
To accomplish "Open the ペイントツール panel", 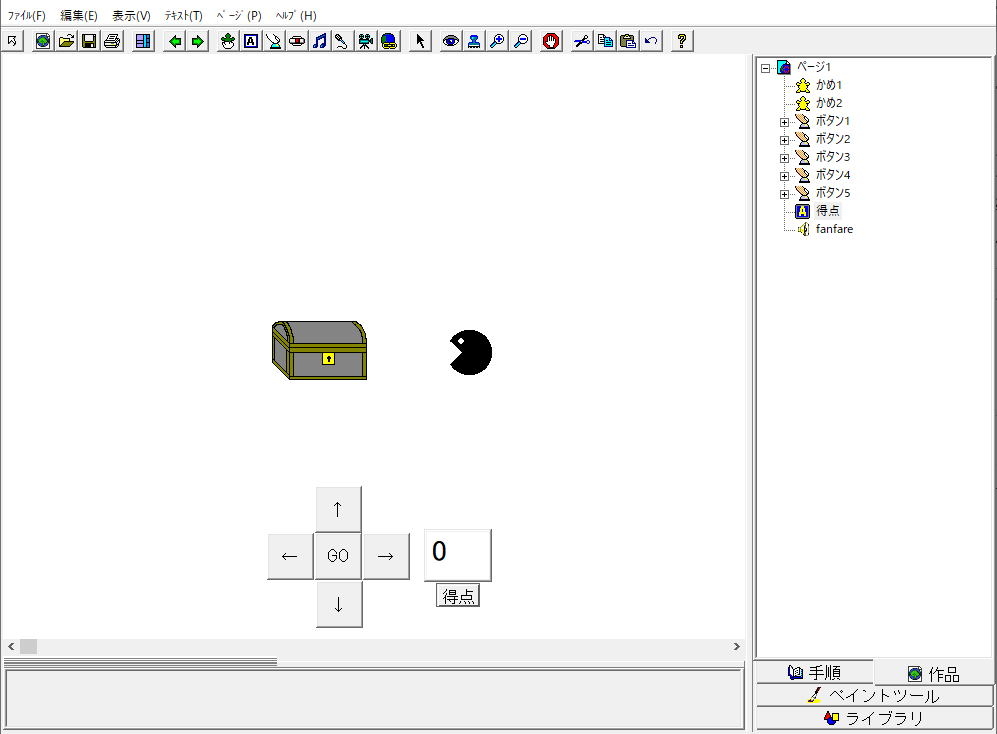I will coord(874,695).
